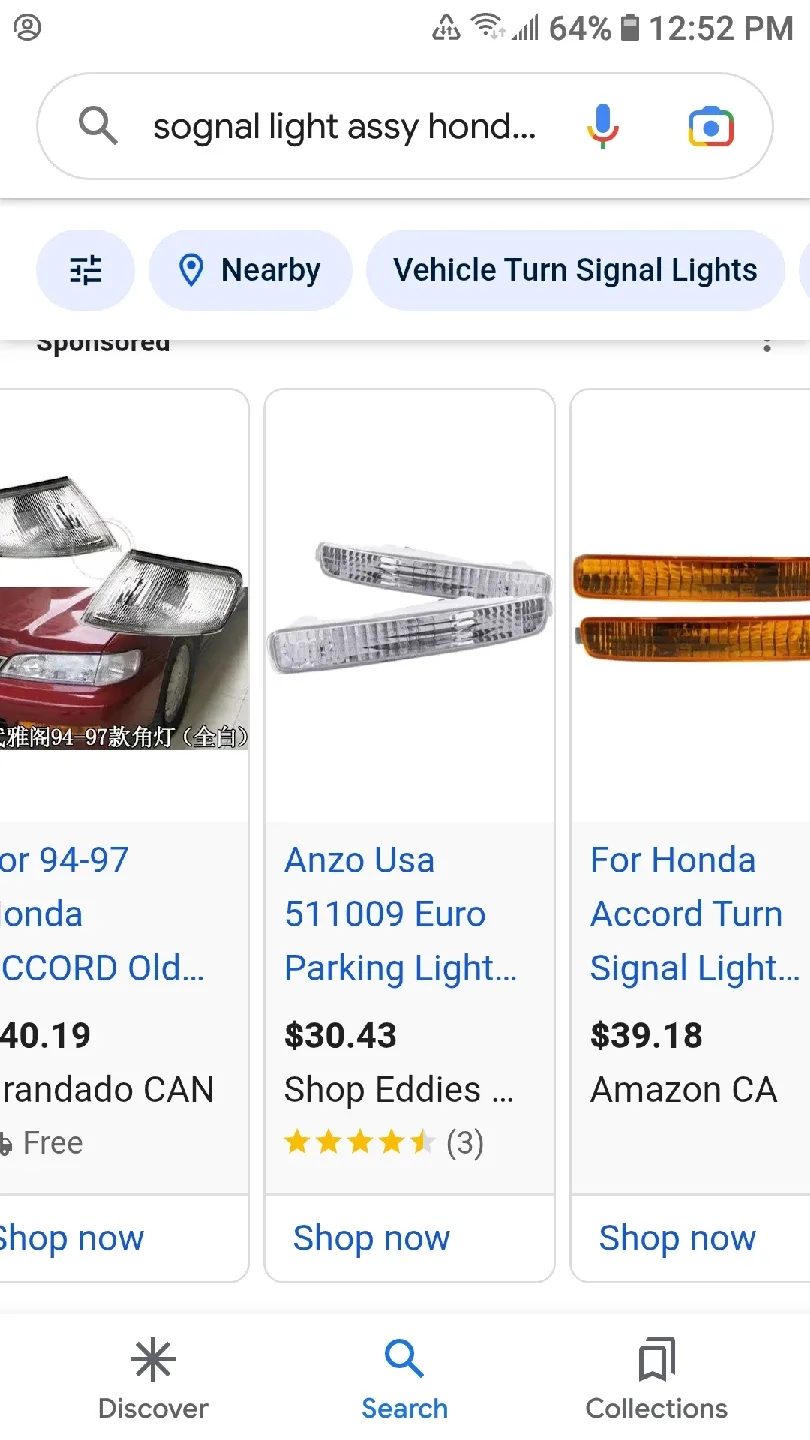This screenshot has width=810, height=1440.
Task: Tap the Discover asterisk icon
Action: click(153, 1360)
